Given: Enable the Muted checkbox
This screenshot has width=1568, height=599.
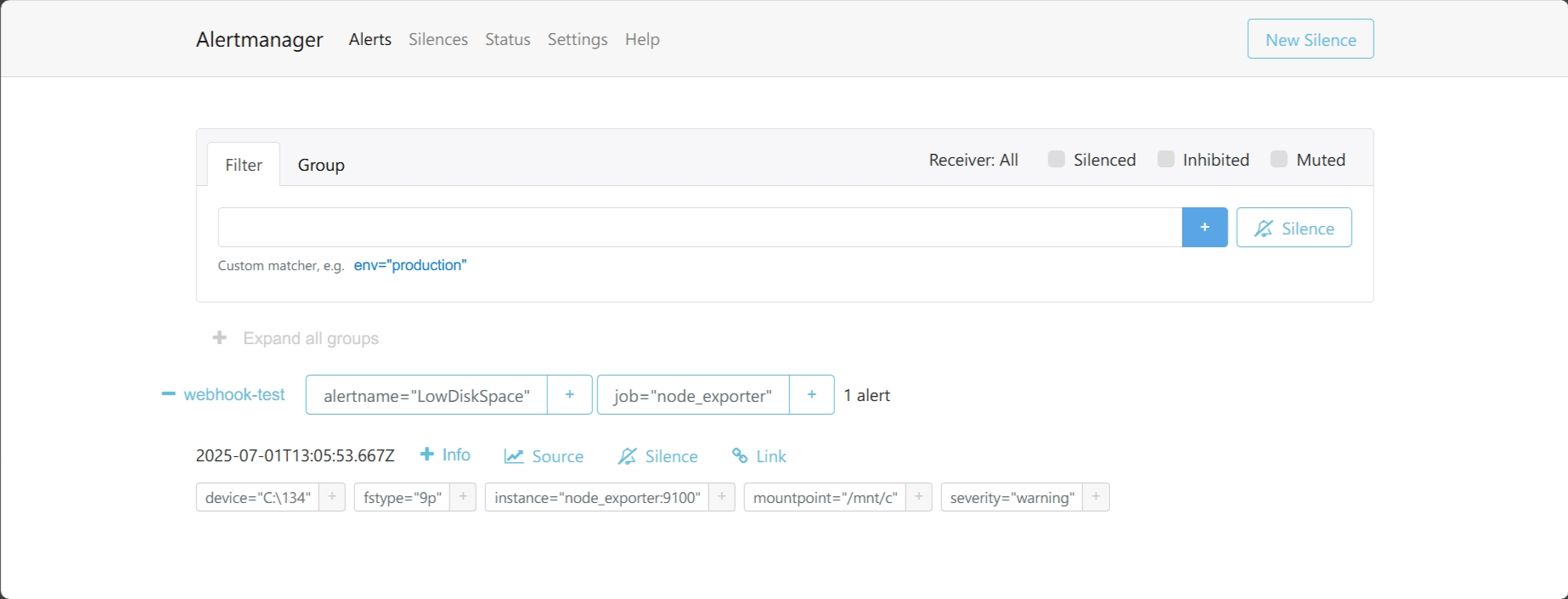Looking at the screenshot, I should coord(1278,159).
